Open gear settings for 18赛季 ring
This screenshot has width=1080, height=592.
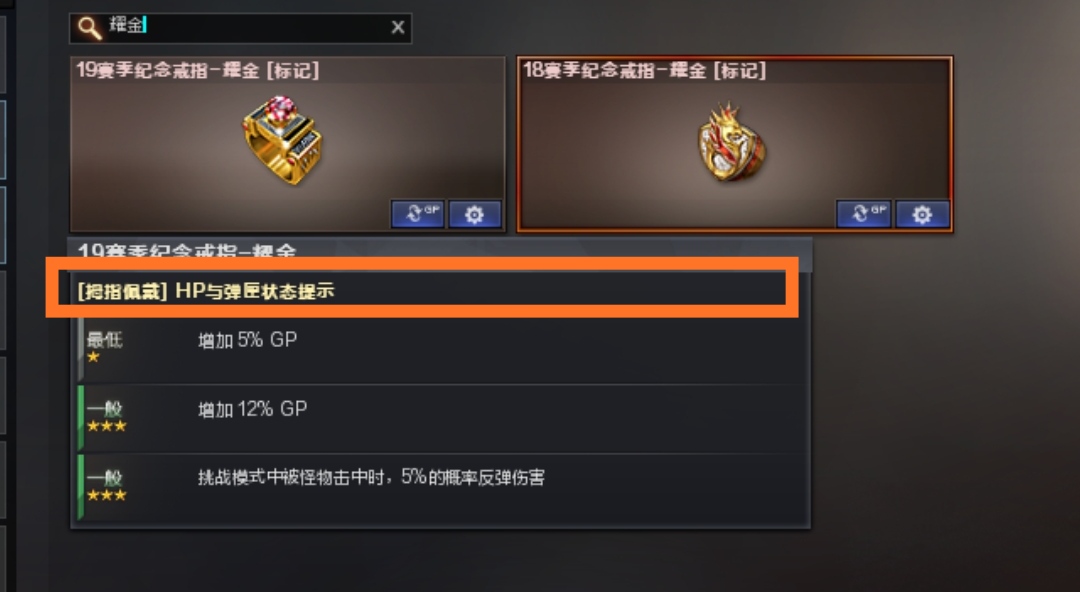(922, 214)
